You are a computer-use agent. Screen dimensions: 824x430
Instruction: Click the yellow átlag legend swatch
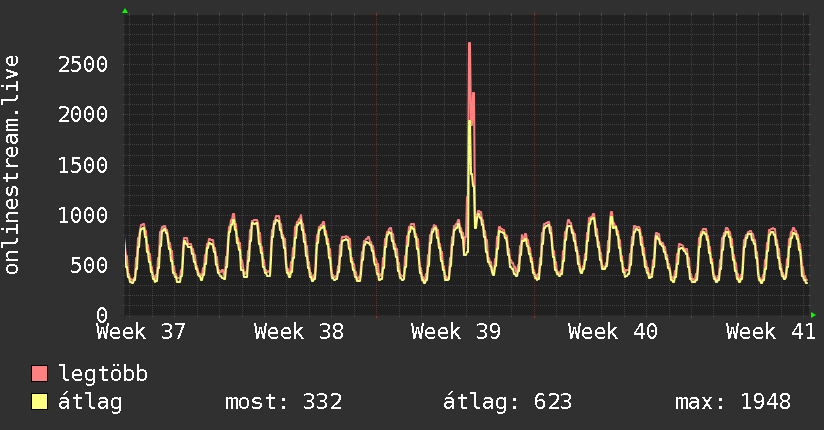point(39,401)
